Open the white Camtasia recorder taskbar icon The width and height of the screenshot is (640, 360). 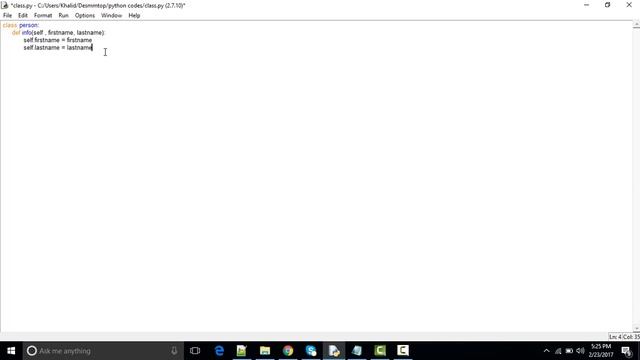pyautogui.click(x=403, y=351)
